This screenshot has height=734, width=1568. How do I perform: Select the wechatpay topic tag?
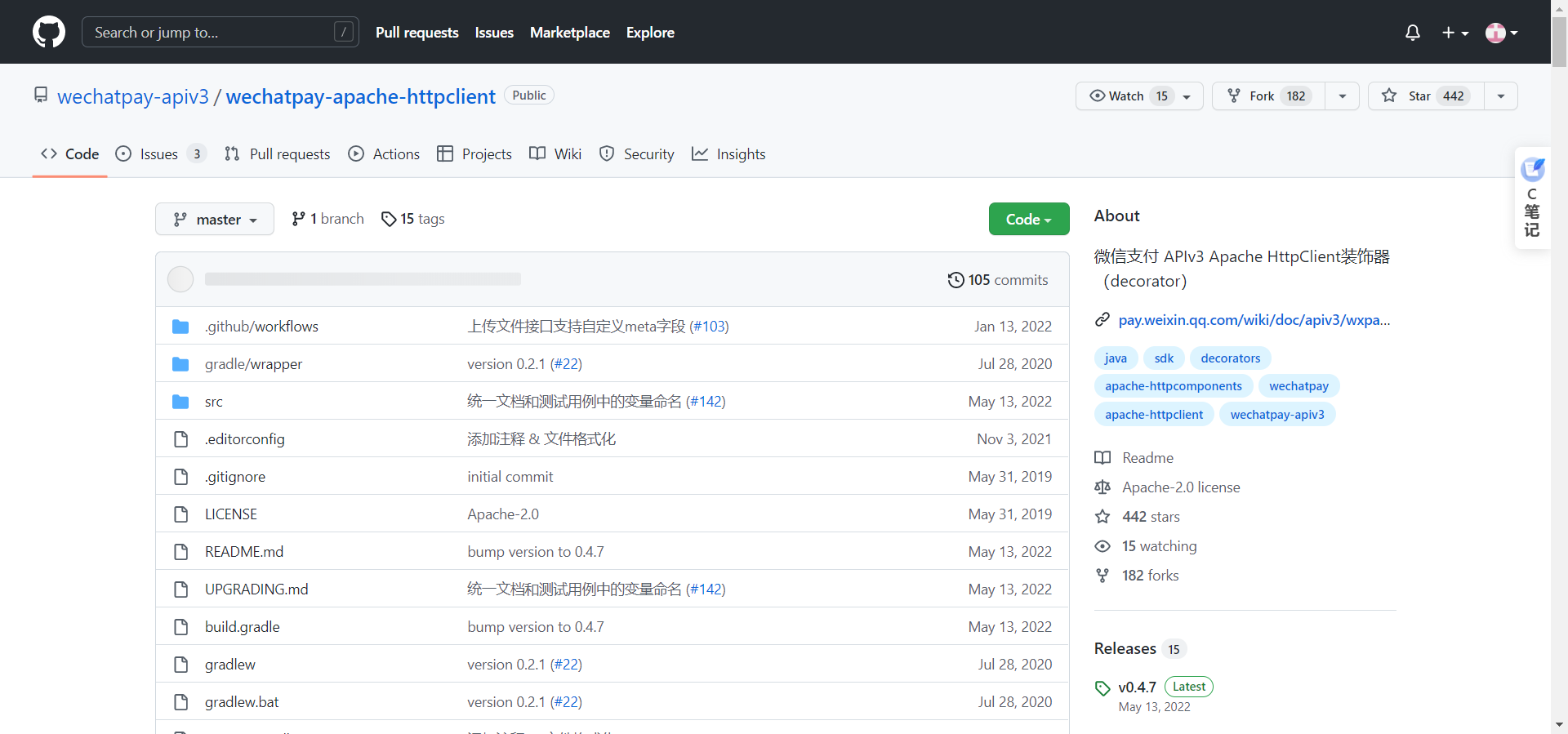pos(1298,386)
